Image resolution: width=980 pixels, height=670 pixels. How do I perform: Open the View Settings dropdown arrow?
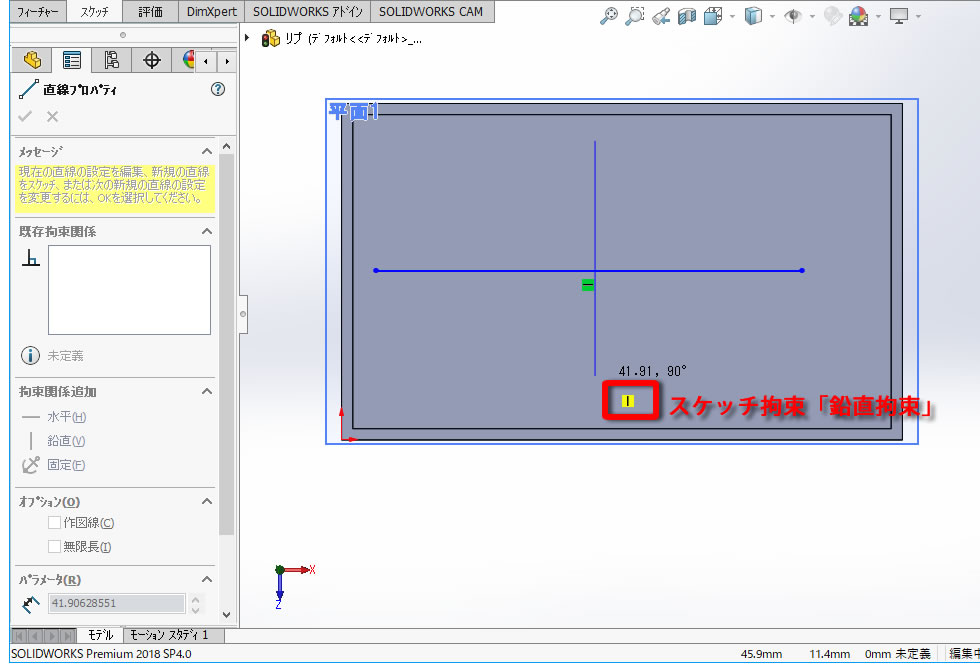coord(918,16)
